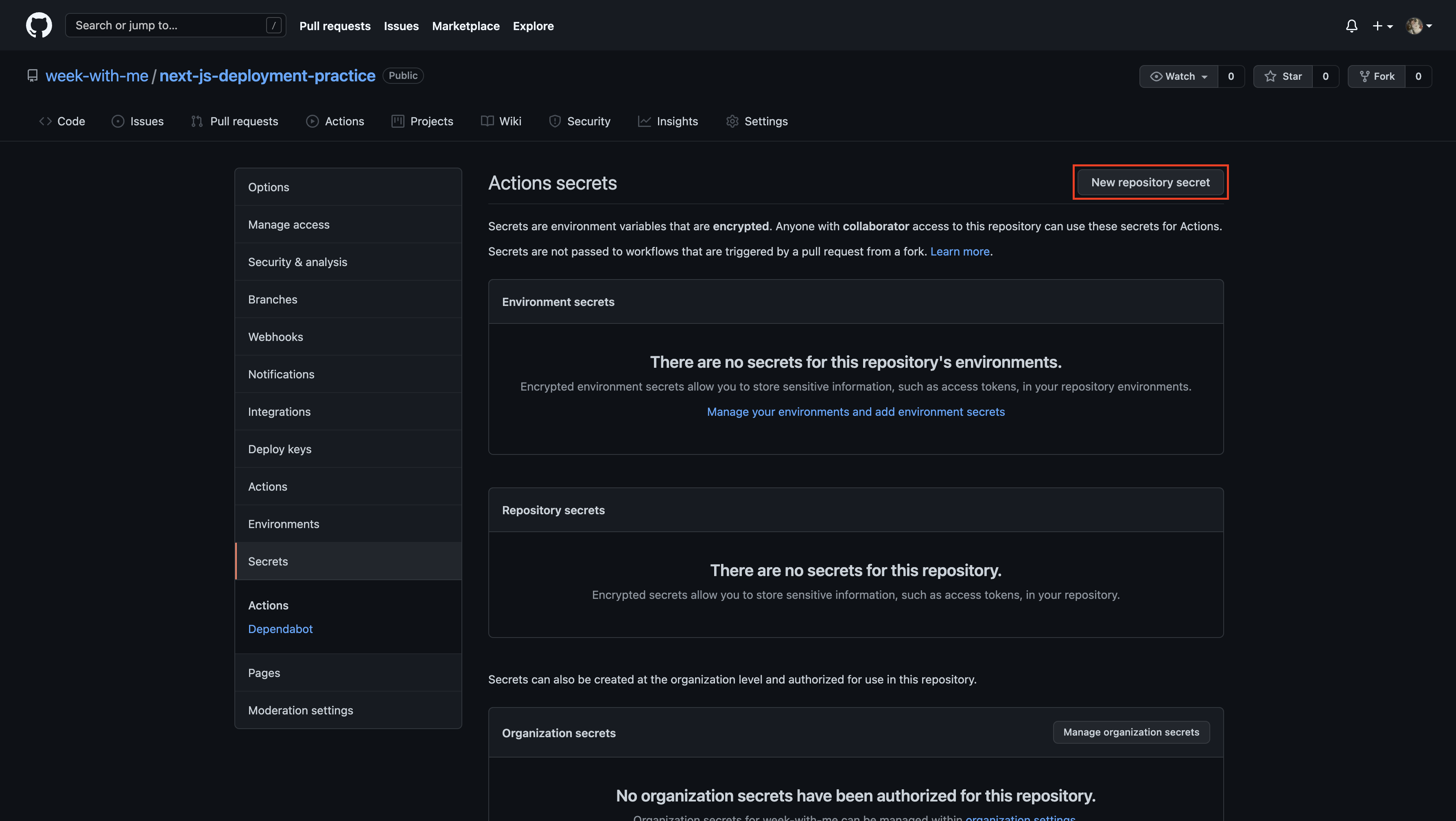This screenshot has width=1456, height=821.
Task: Follow the Learn more link
Action: click(x=960, y=251)
